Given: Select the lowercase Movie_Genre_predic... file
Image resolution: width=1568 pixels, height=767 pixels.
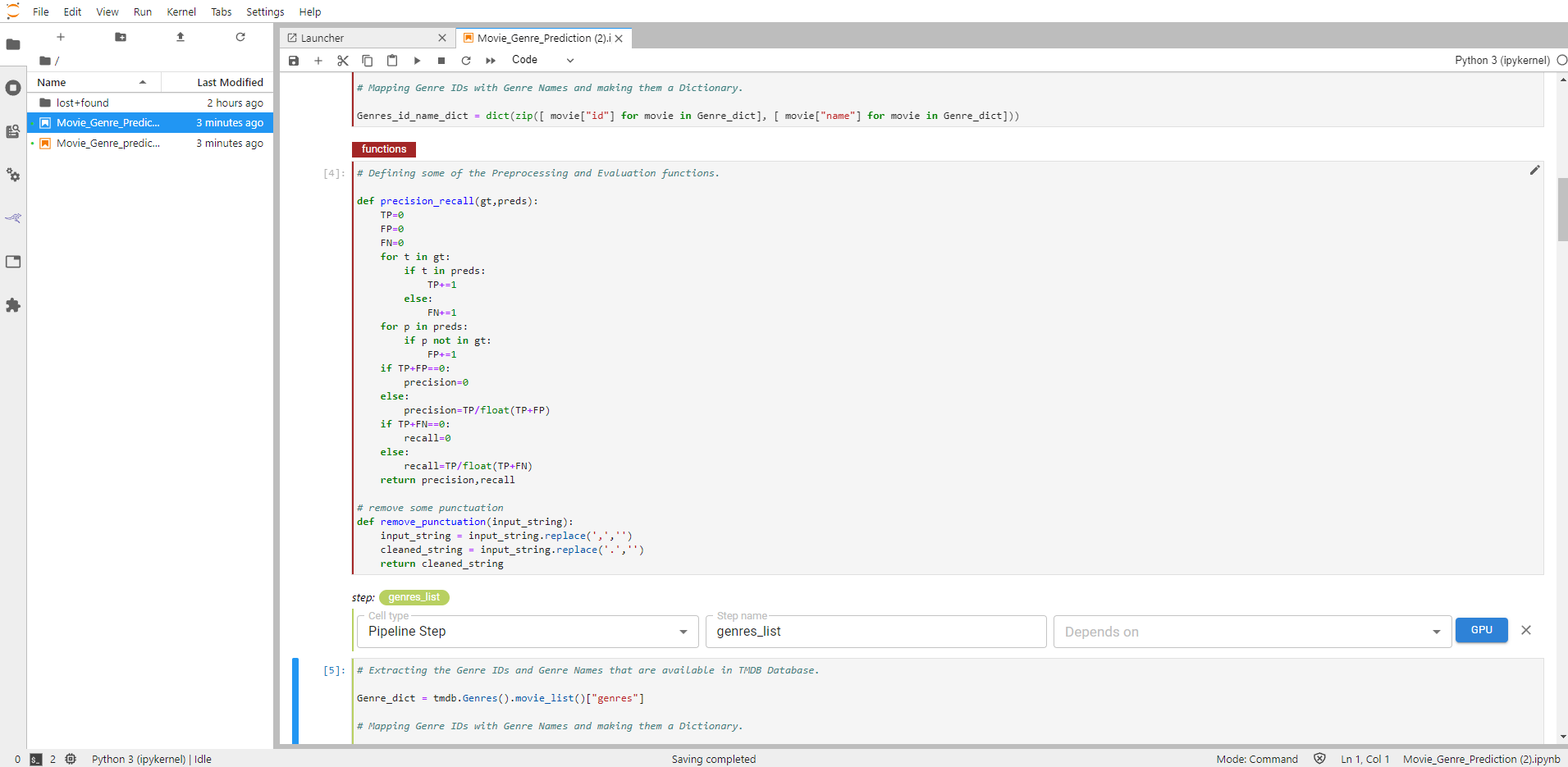Looking at the screenshot, I should pos(151,143).
